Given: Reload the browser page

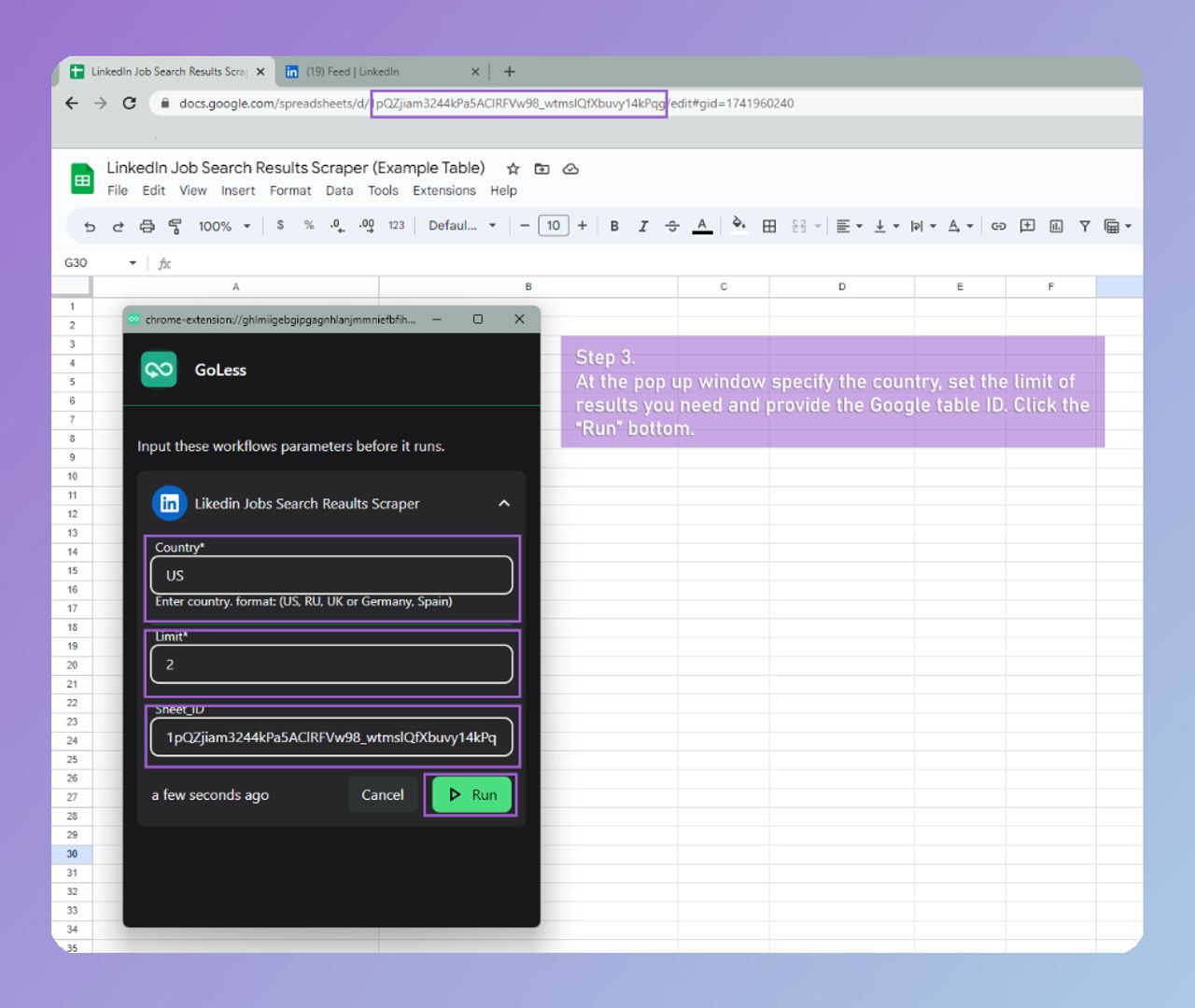Looking at the screenshot, I should 129,104.
